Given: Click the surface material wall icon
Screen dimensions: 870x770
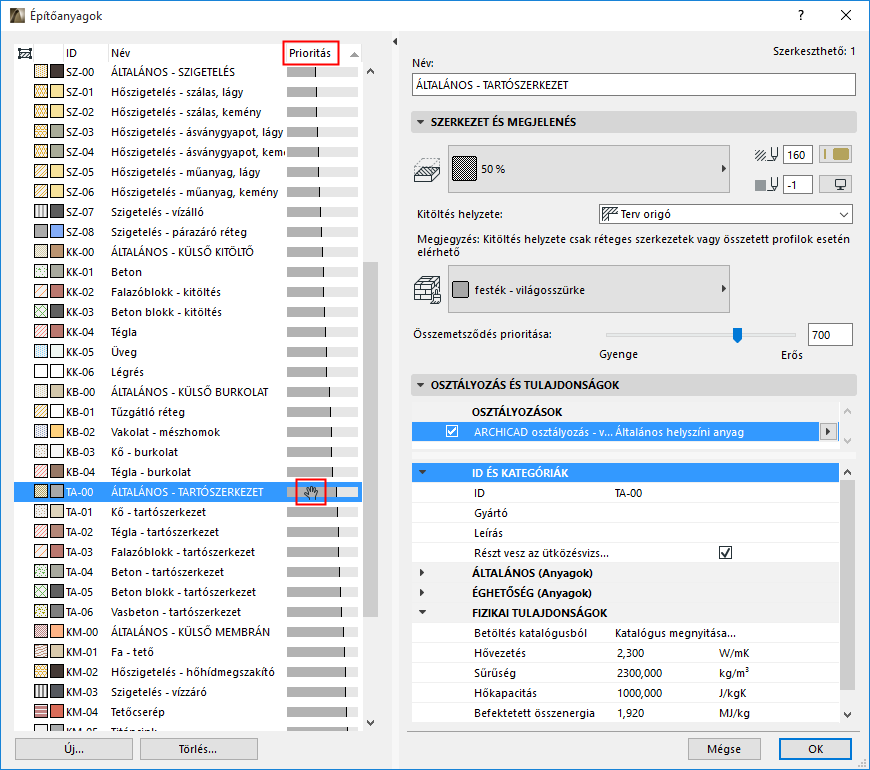Looking at the screenshot, I should pyautogui.click(x=427, y=290).
